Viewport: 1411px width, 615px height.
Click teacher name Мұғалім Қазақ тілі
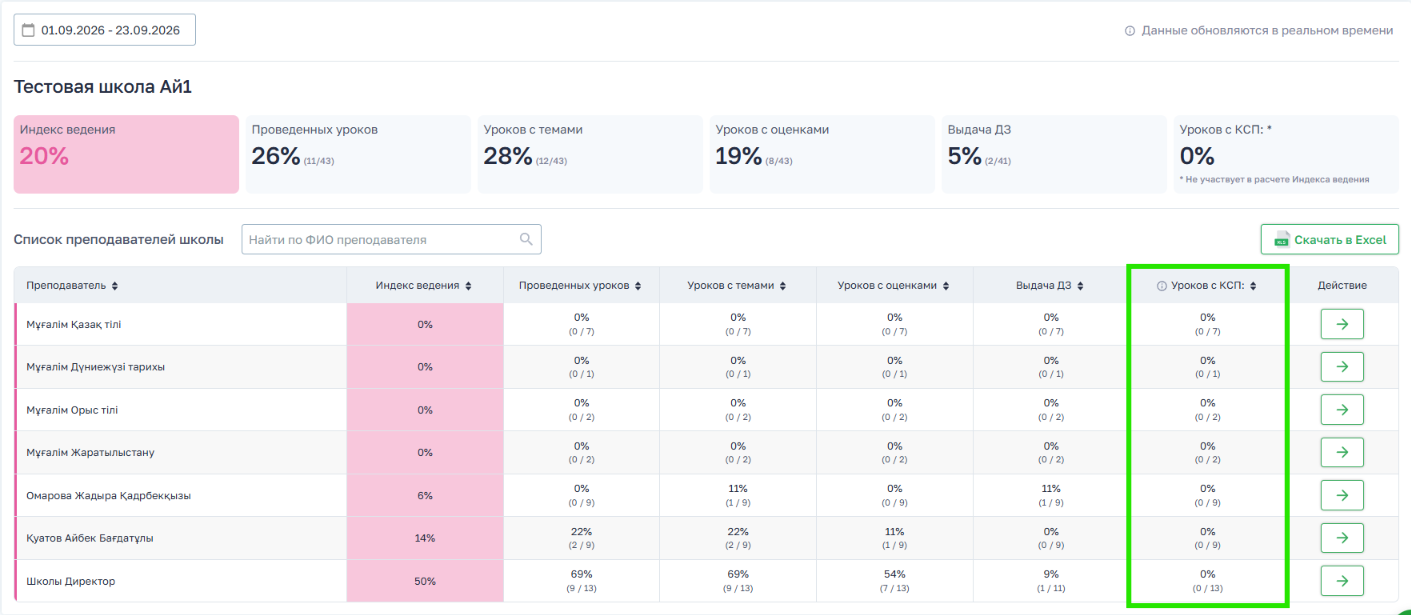[74, 324]
